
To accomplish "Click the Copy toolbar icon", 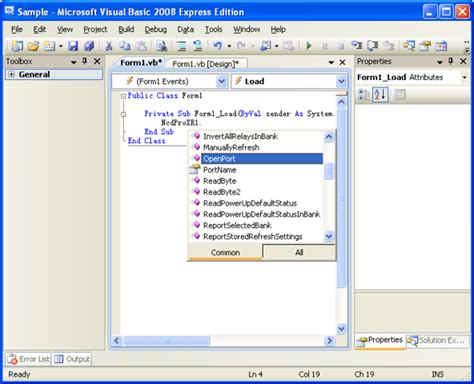I will tap(125, 46).
